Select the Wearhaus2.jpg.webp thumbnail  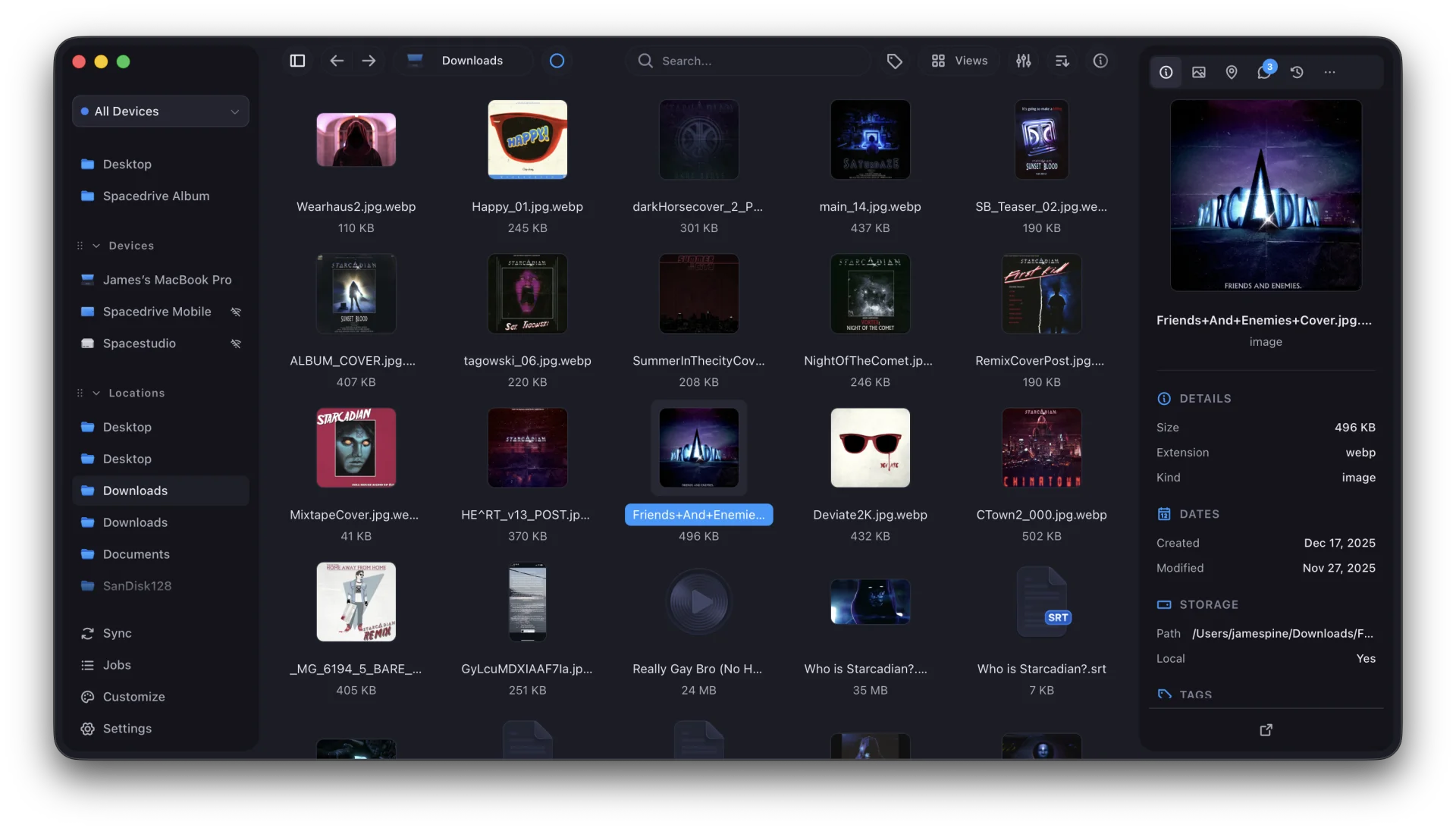[356, 140]
